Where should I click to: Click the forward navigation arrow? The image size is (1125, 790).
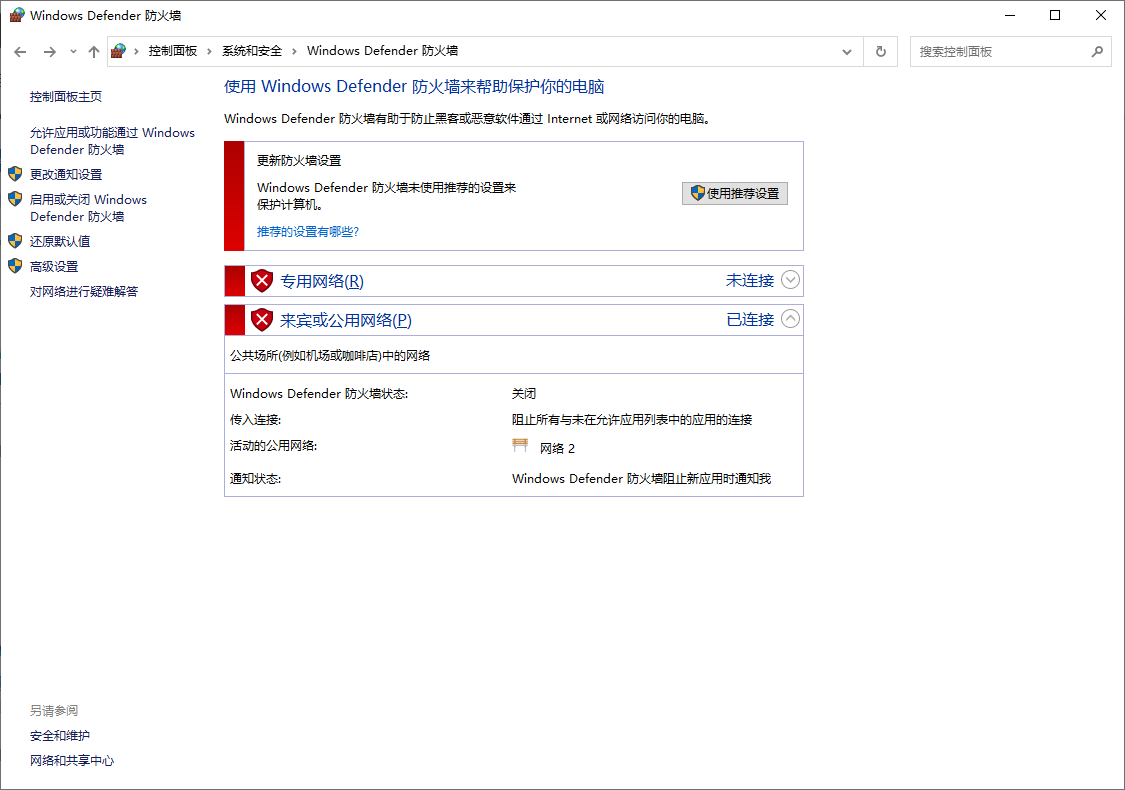[x=50, y=52]
